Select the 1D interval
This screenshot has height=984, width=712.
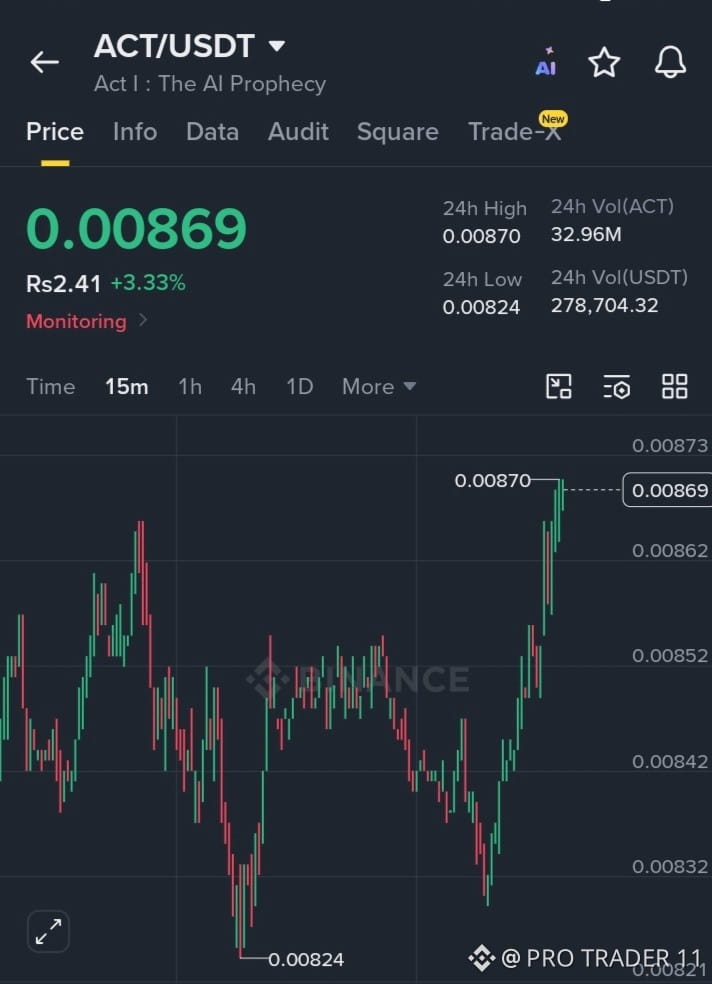(300, 387)
